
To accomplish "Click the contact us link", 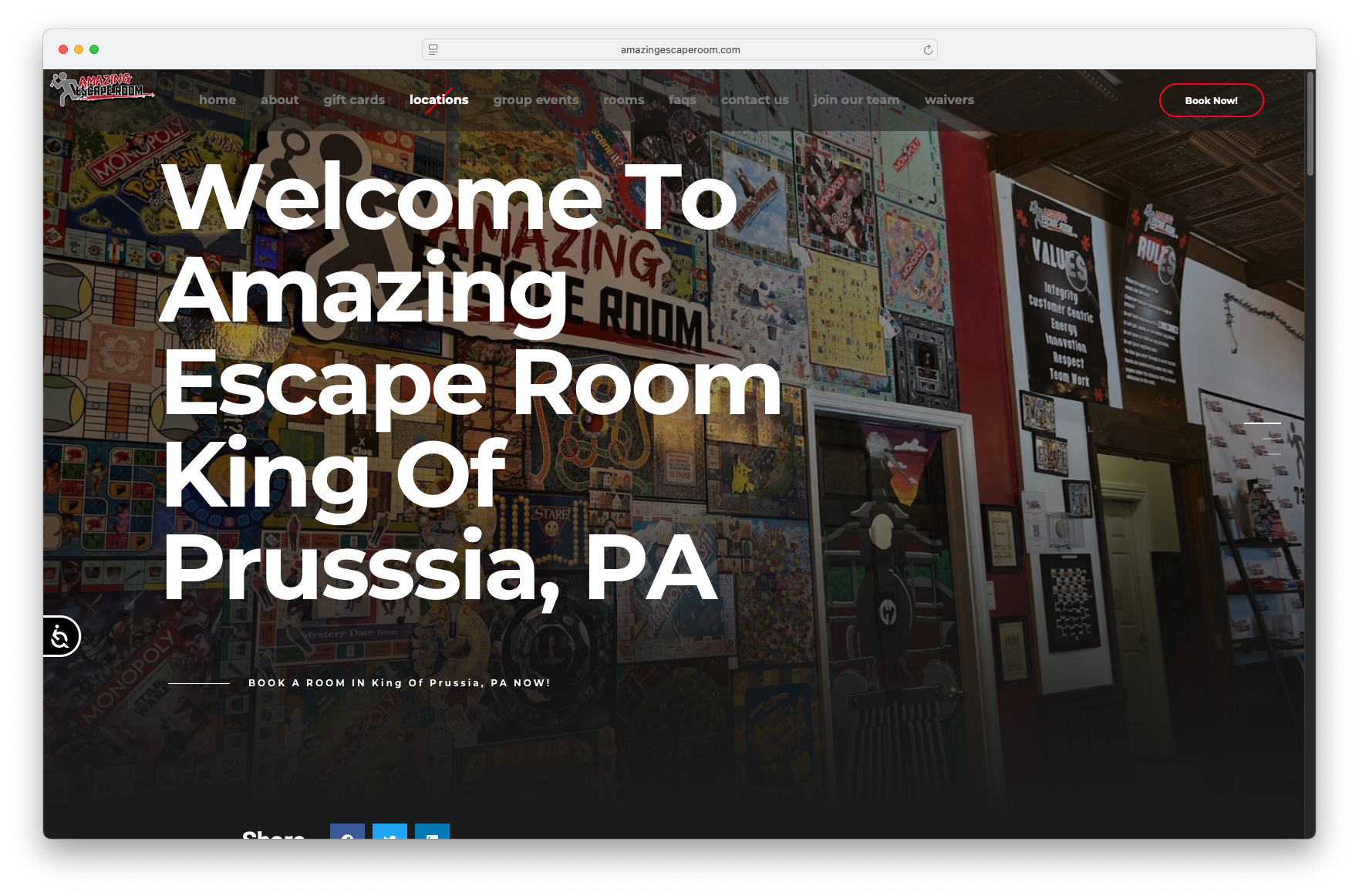I will pyautogui.click(x=755, y=99).
